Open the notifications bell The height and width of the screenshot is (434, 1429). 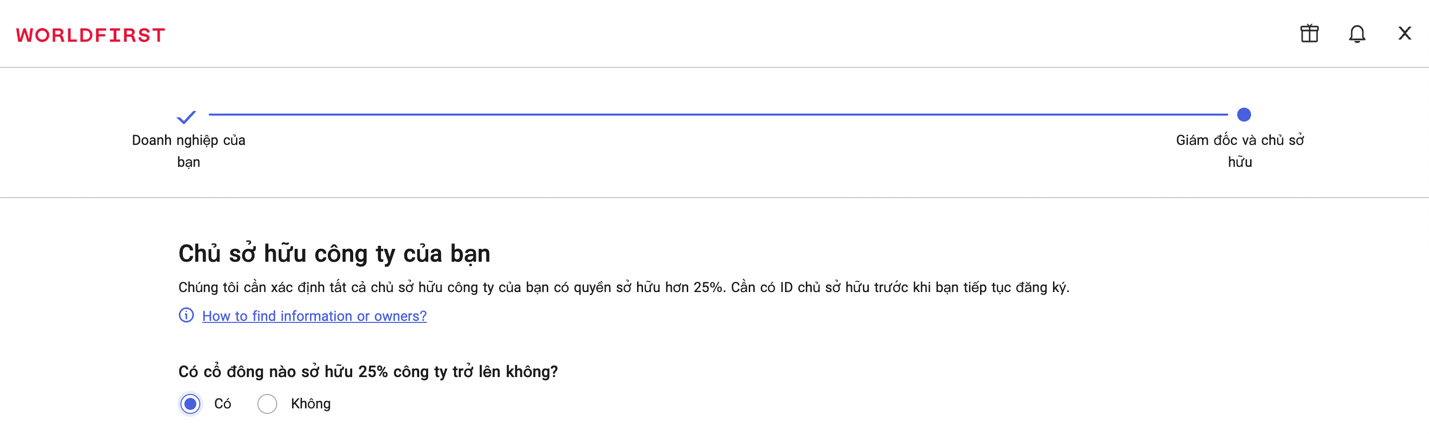1357,34
